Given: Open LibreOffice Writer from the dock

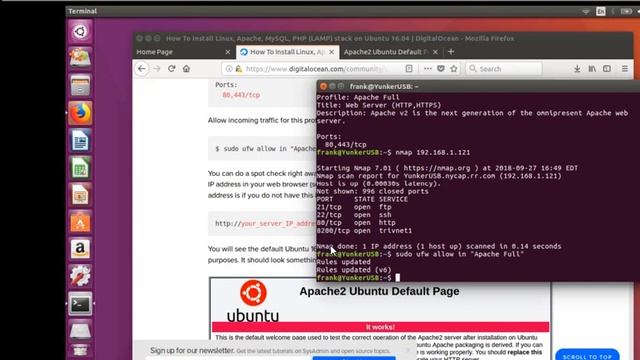Looking at the screenshot, I should tap(80, 140).
